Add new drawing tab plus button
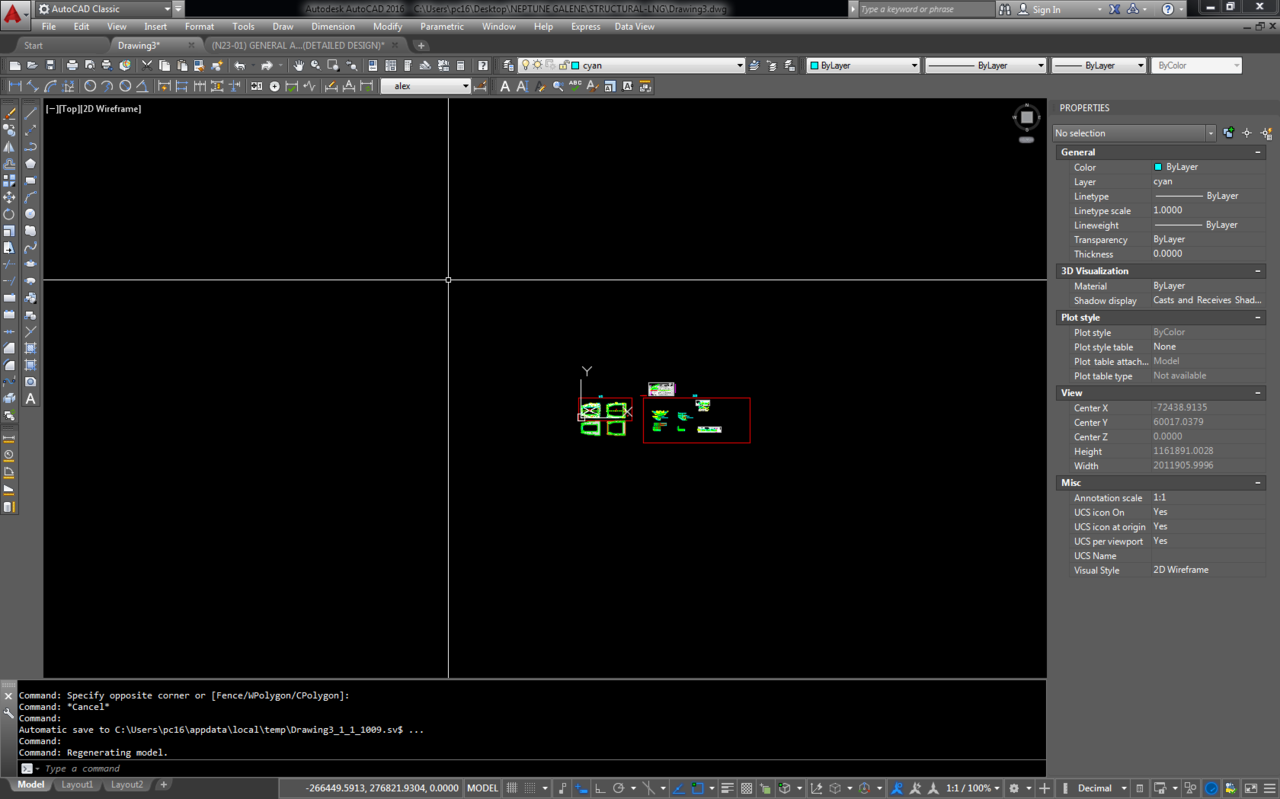The height and width of the screenshot is (799, 1280). [421, 45]
